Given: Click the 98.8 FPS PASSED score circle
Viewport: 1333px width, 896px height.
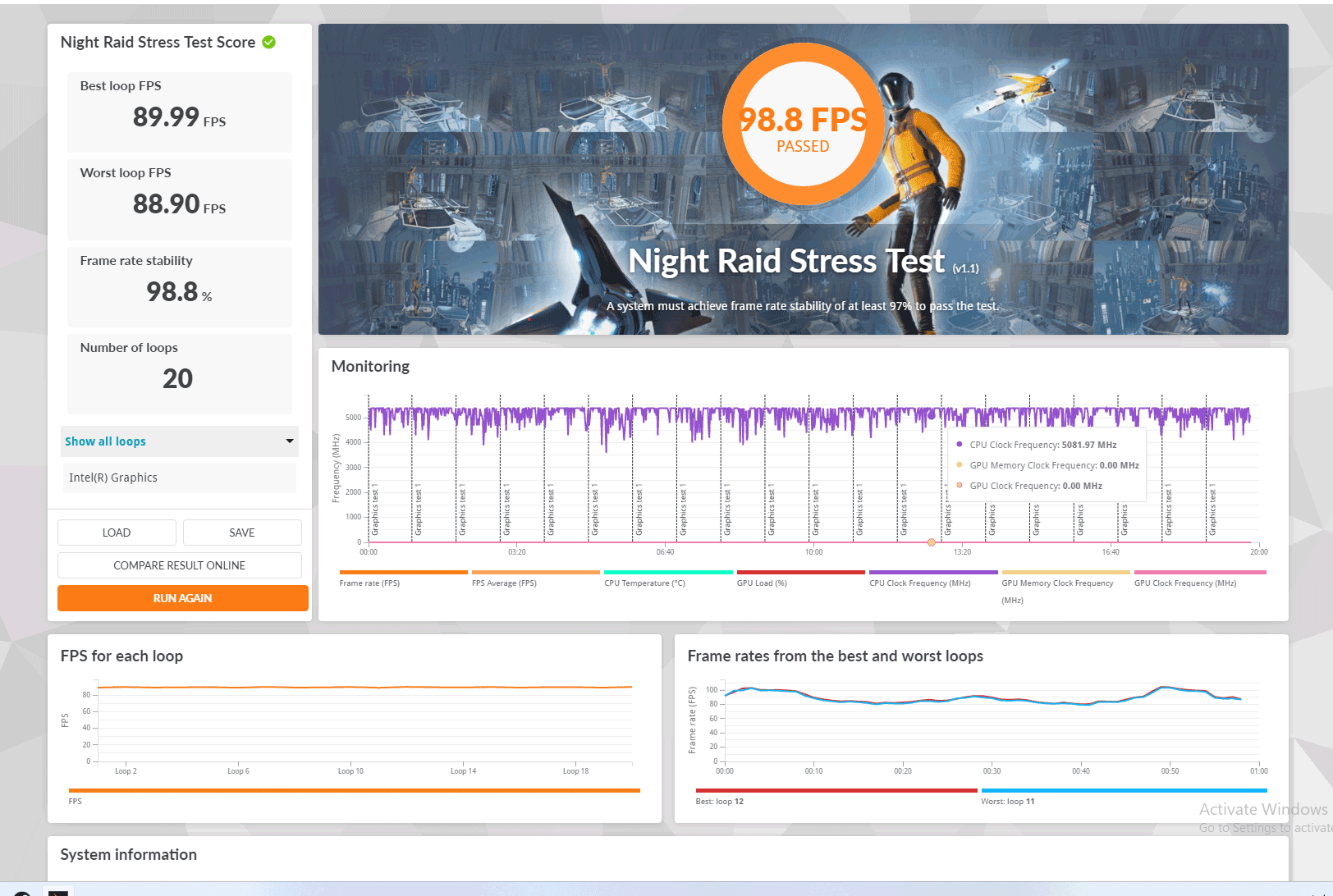Looking at the screenshot, I should [803, 124].
